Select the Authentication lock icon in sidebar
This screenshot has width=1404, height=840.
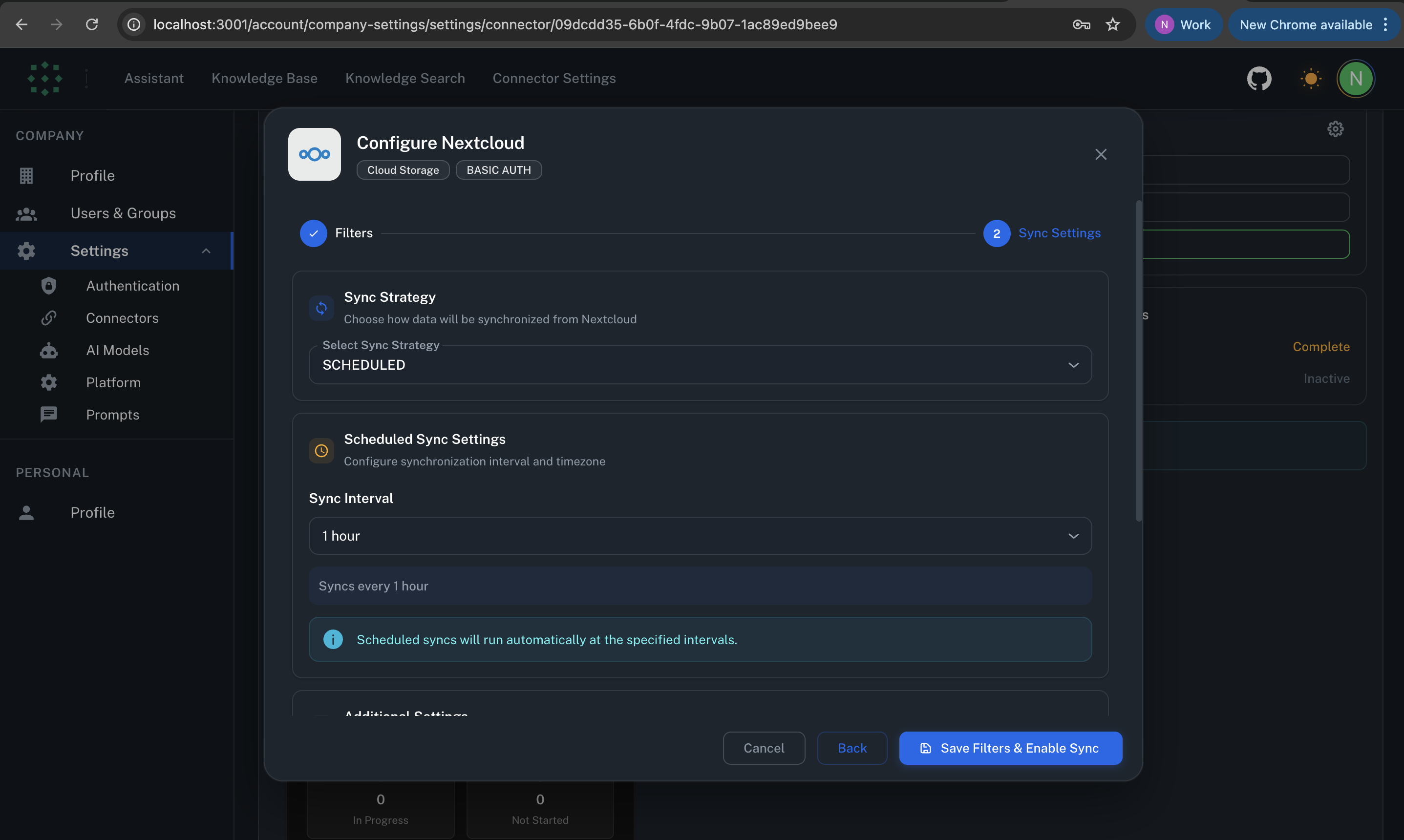(x=49, y=286)
